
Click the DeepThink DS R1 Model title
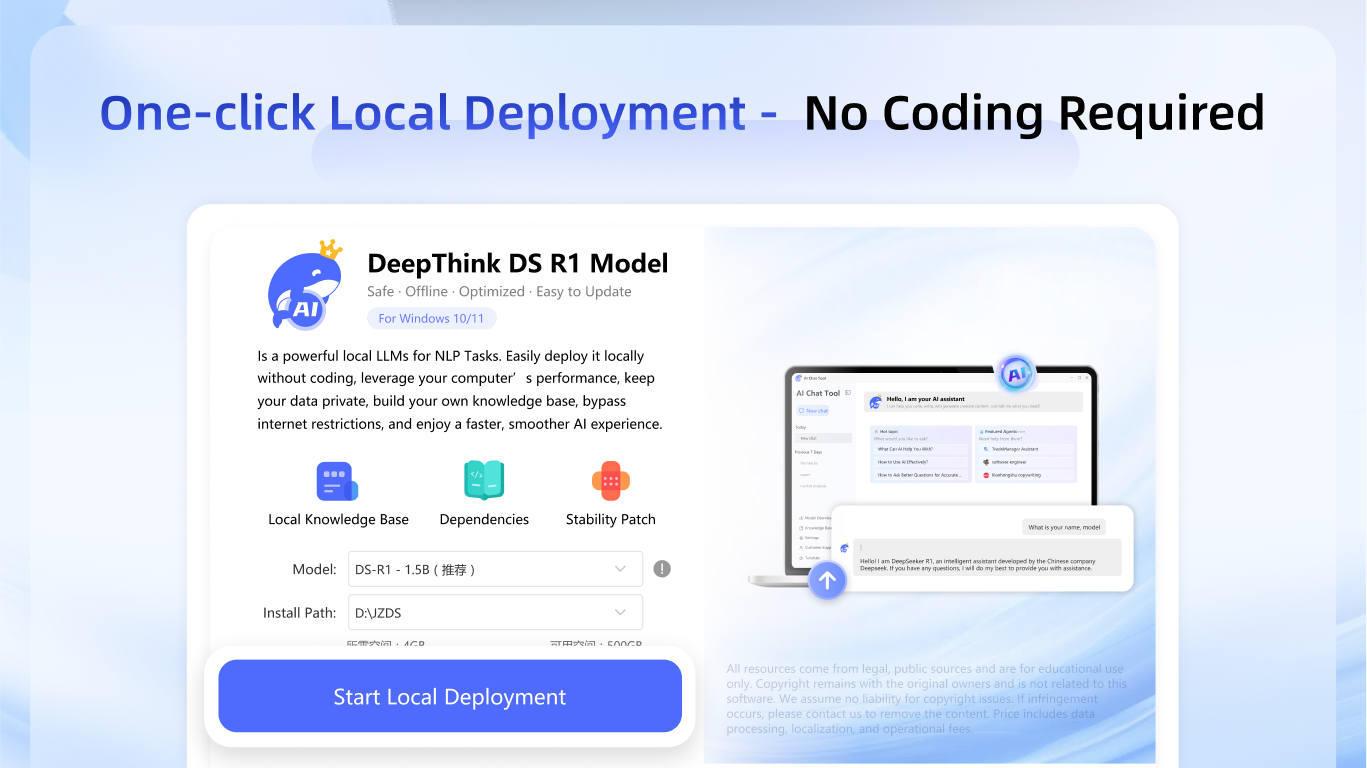[518, 263]
